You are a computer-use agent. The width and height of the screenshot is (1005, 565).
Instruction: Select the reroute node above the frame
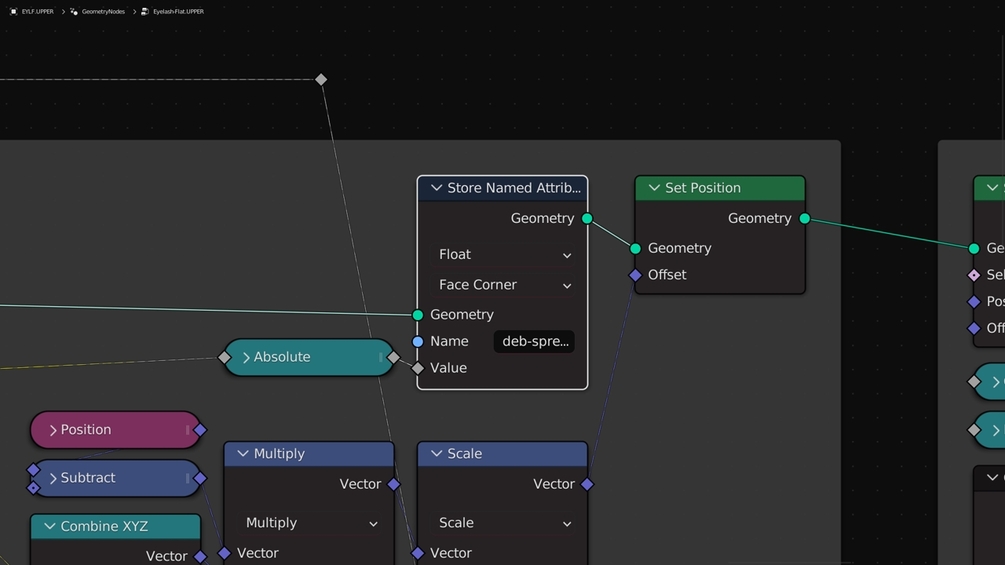[321, 79]
